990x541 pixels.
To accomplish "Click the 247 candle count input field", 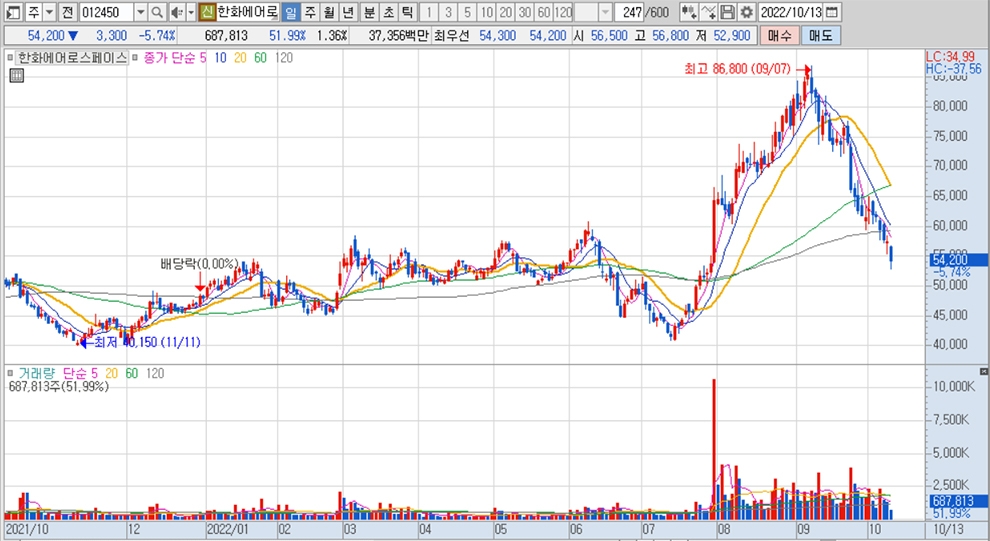I will tap(630, 12).
